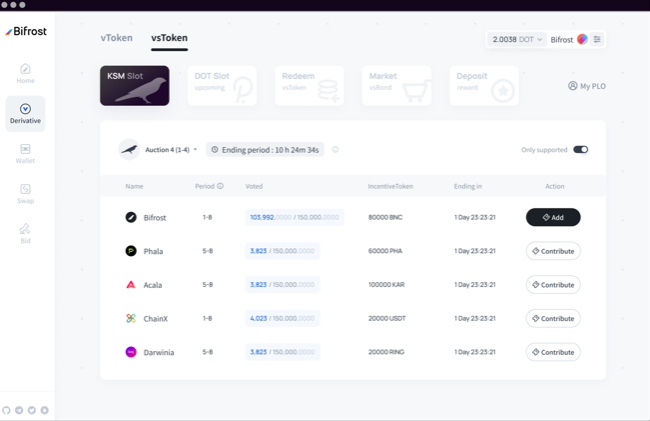Click the Bifrost logo in the sidebar
The image size is (650, 421).
(26, 31)
